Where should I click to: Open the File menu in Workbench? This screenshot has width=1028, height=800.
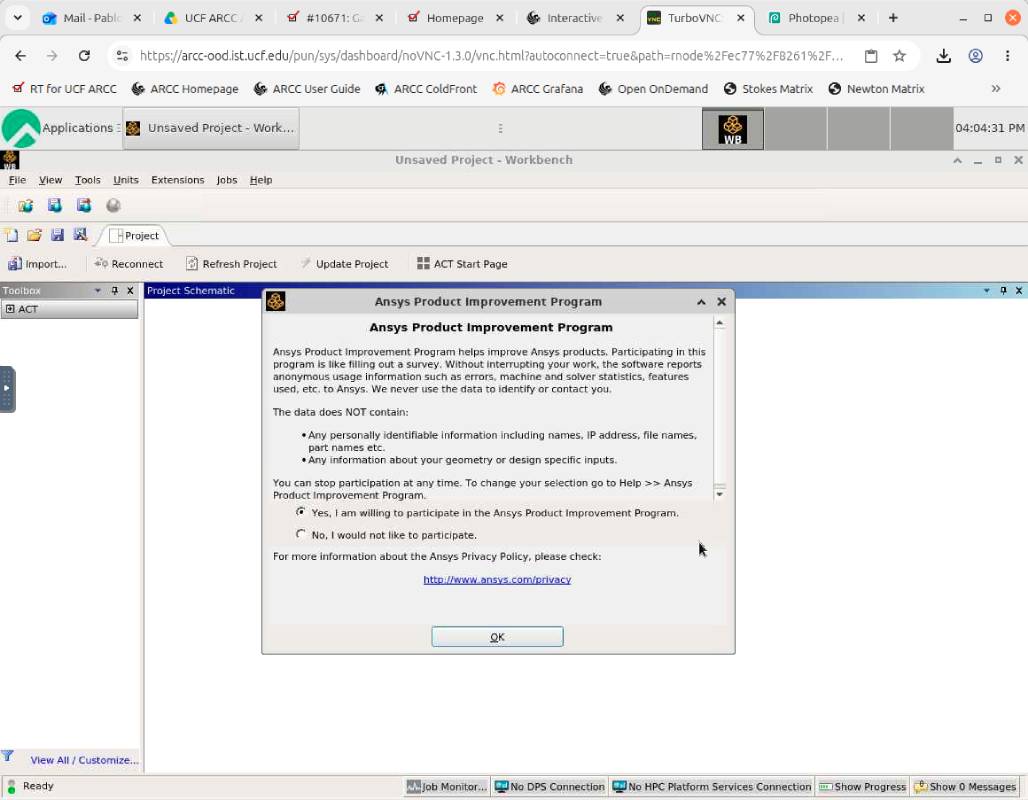17,180
